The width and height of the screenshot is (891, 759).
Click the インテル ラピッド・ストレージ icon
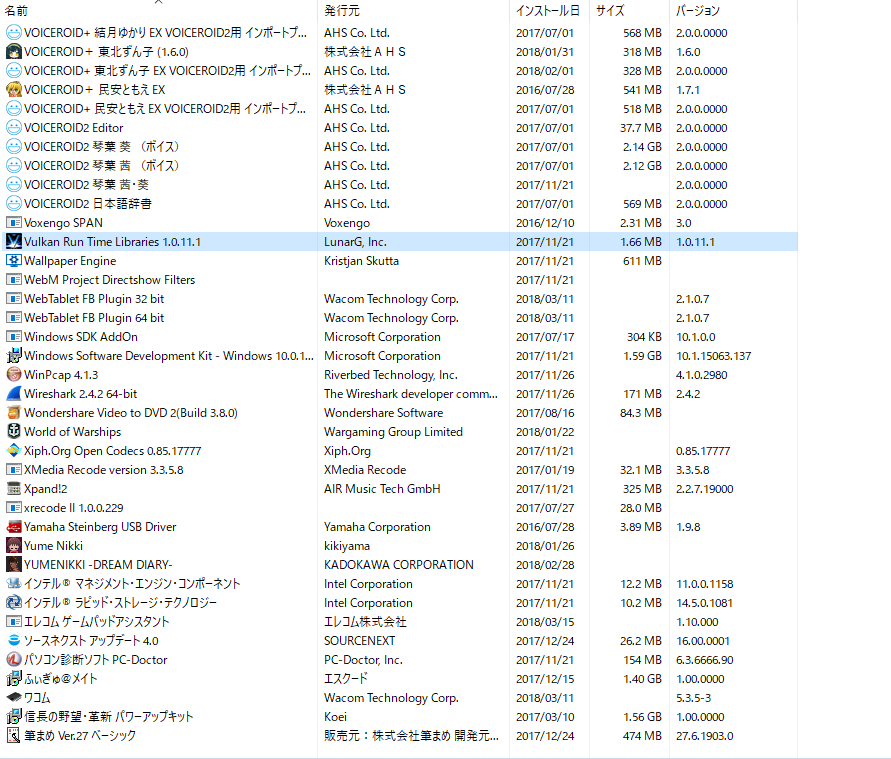point(14,603)
